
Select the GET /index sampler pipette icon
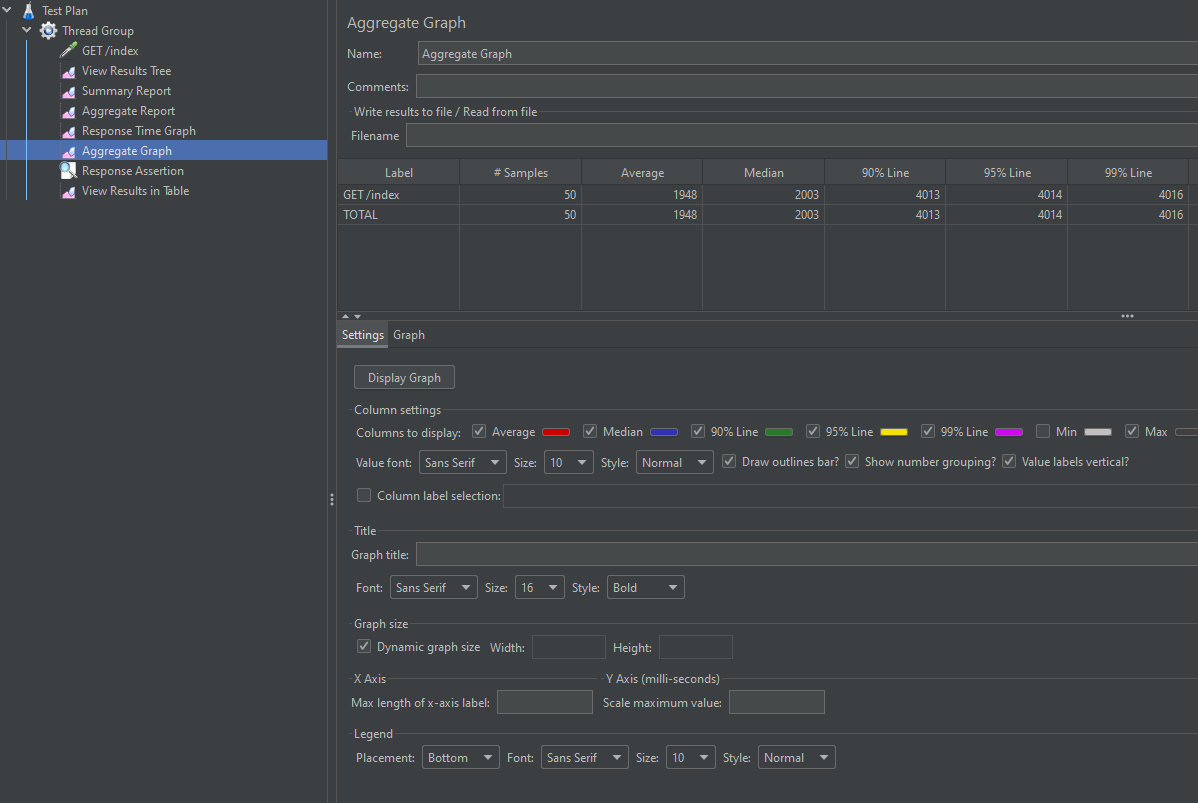click(x=68, y=51)
